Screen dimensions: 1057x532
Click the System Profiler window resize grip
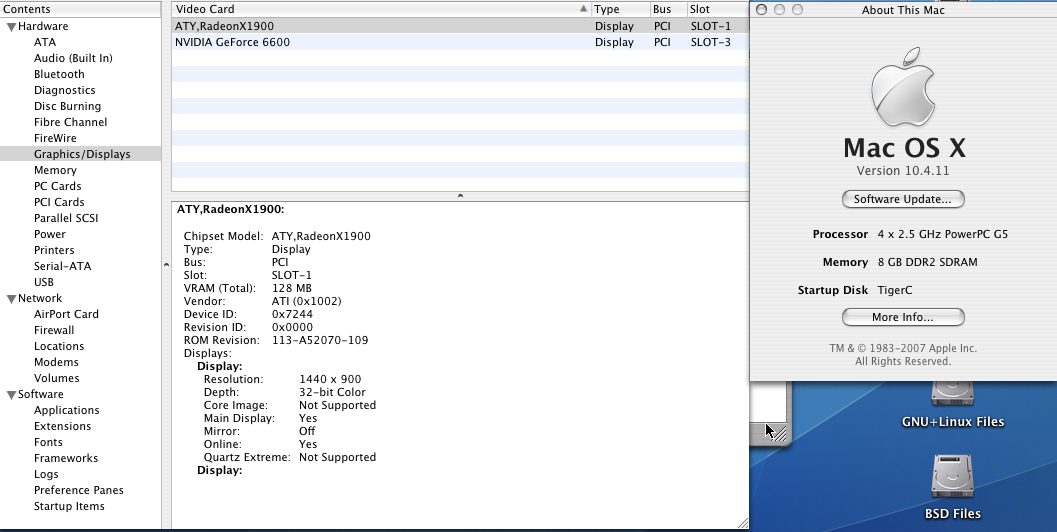743,523
